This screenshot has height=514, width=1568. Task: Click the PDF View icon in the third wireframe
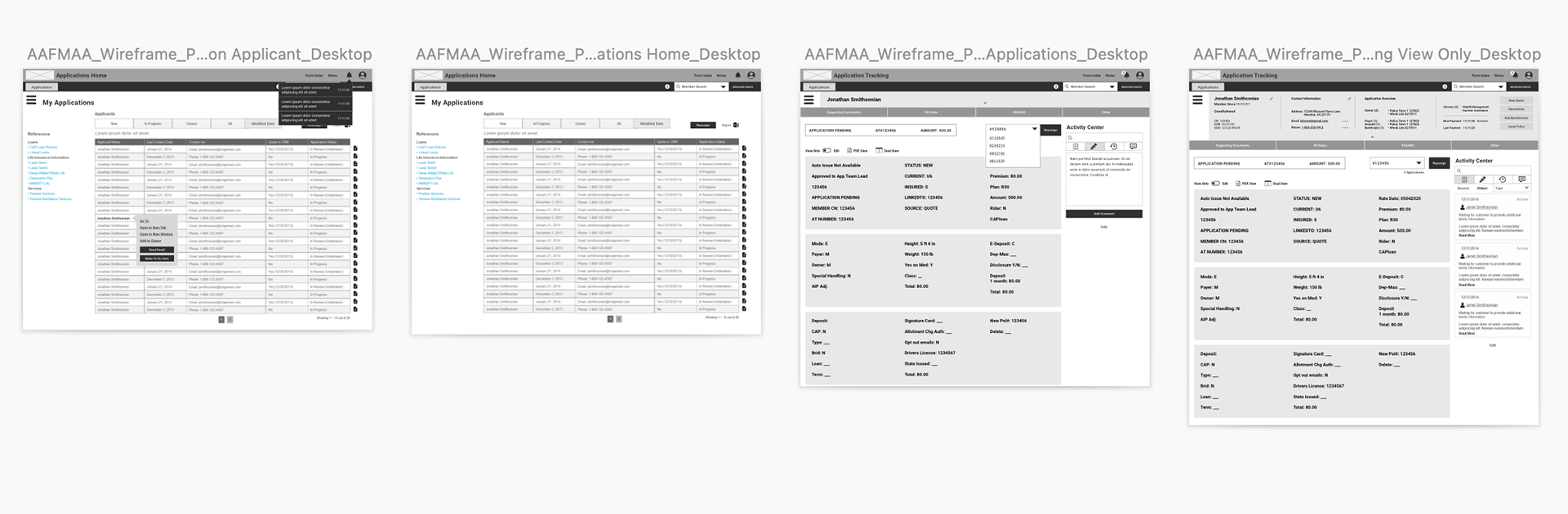pos(849,150)
